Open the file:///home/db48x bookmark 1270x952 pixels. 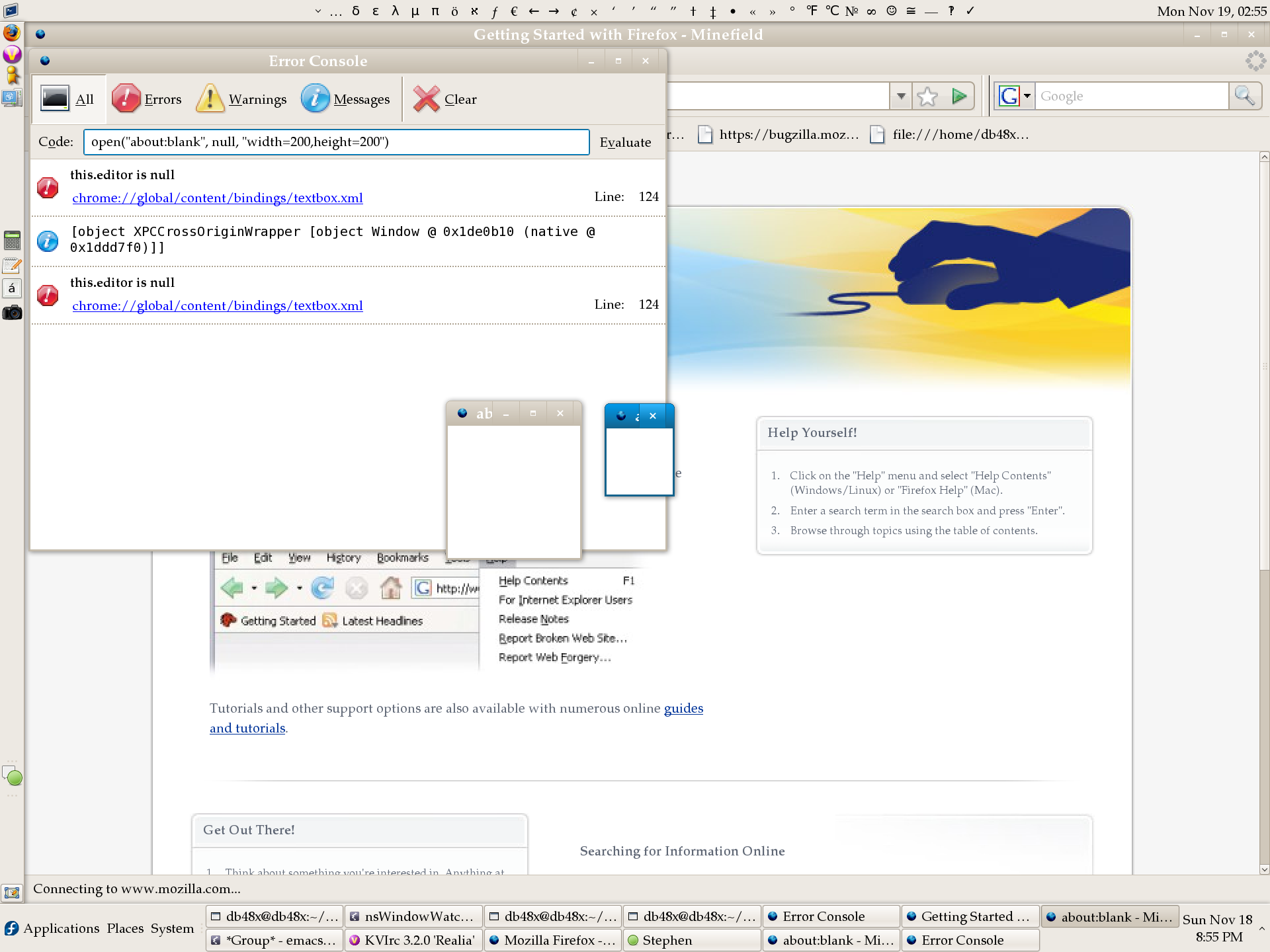950,135
